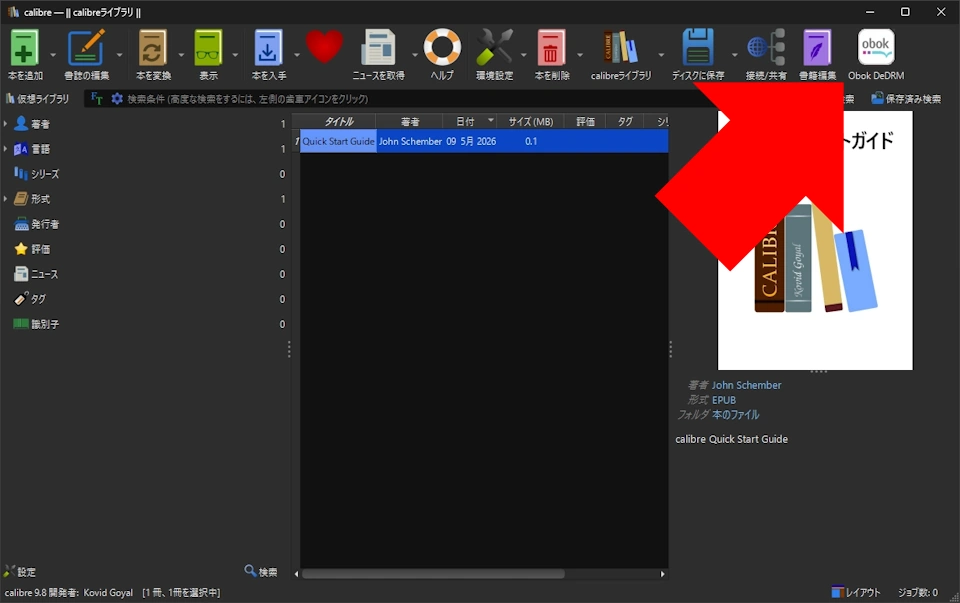960x603 pixels.
Task: Click the scroll left arrow of book list
Action: [296, 574]
